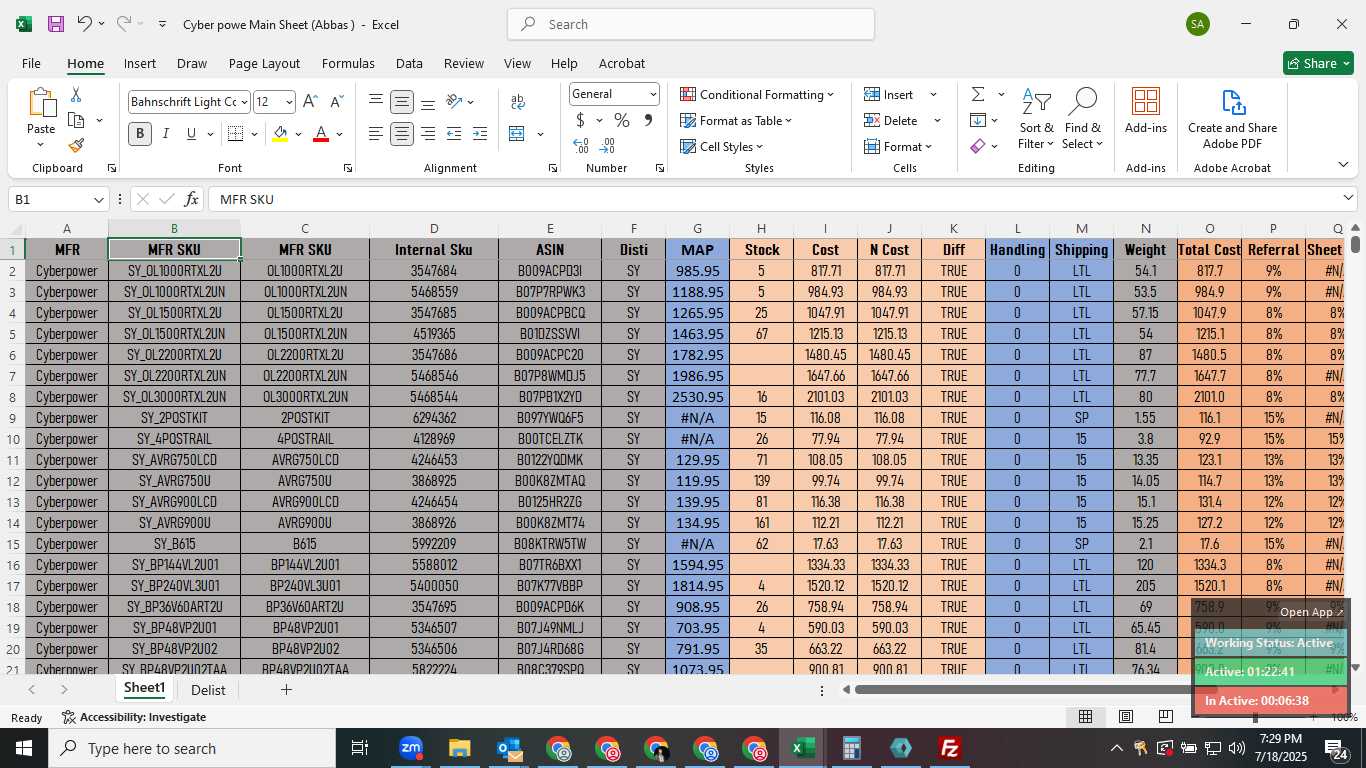Screen dimensions: 1366x768
Task: Click the Wrap Text icon
Action: (518, 102)
